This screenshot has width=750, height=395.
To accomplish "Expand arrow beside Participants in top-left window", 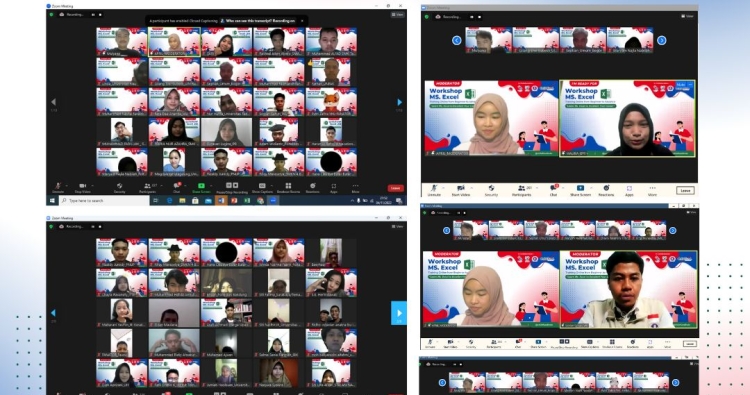I will coord(162,186).
